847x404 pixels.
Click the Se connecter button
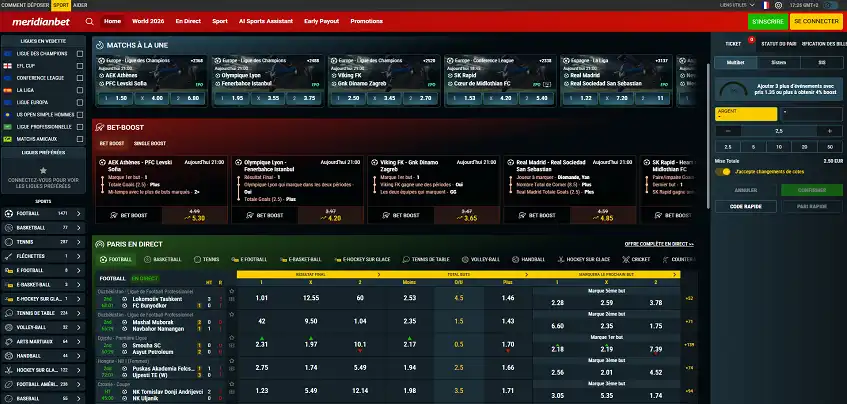[x=816, y=22]
